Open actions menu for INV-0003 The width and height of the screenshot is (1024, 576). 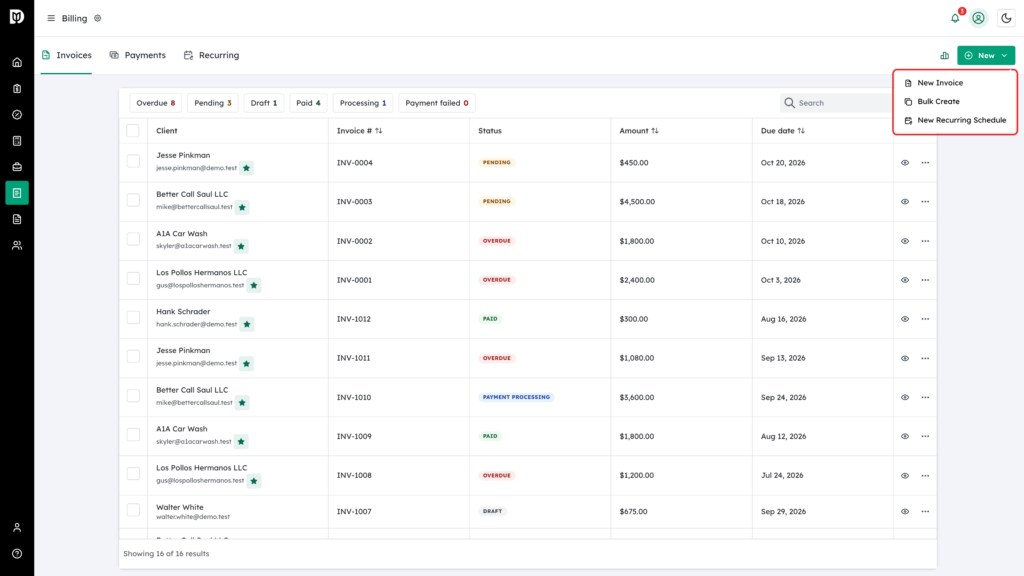point(925,202)
